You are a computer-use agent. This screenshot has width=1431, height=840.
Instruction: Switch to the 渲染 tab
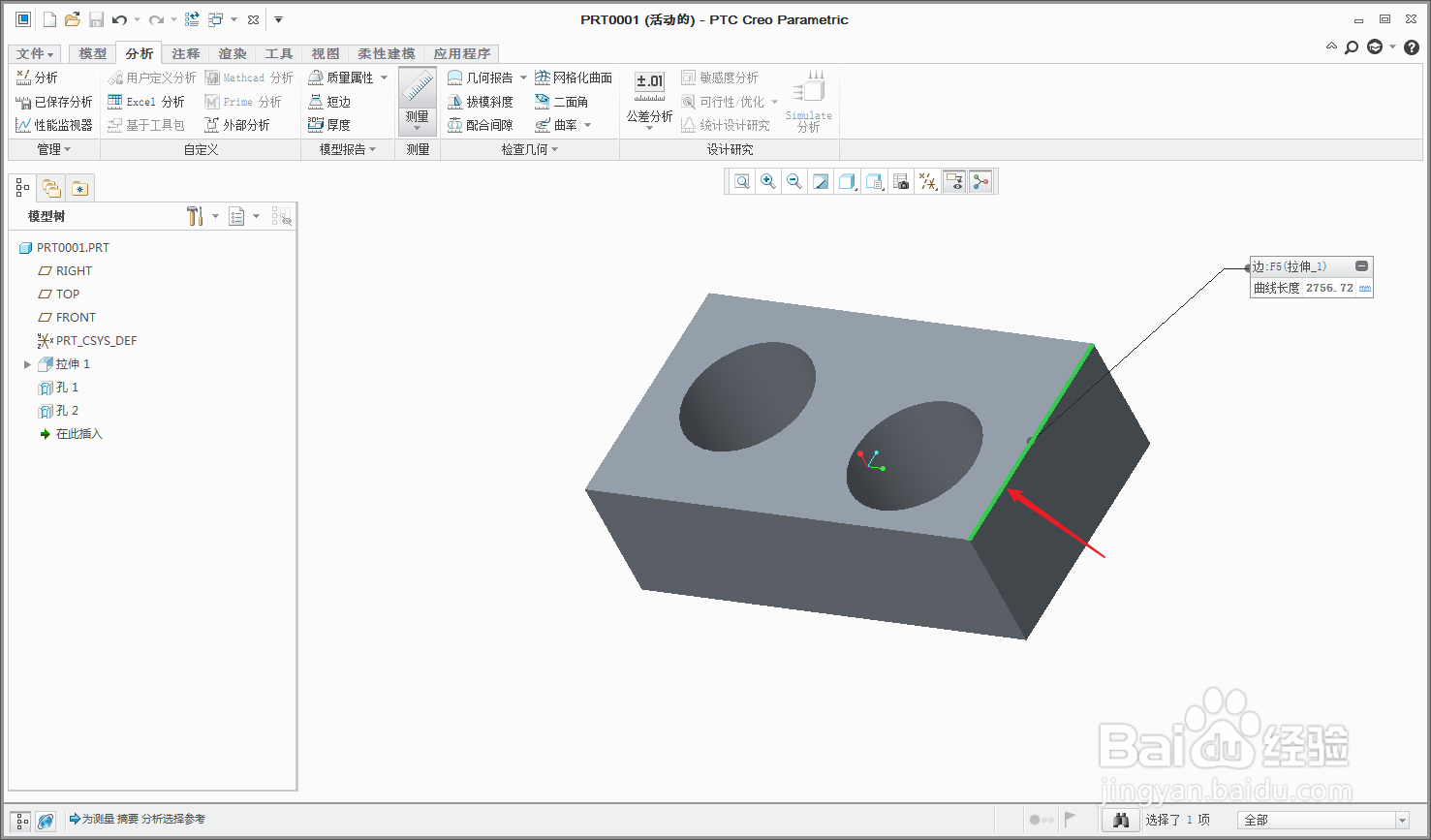point(233,54)
